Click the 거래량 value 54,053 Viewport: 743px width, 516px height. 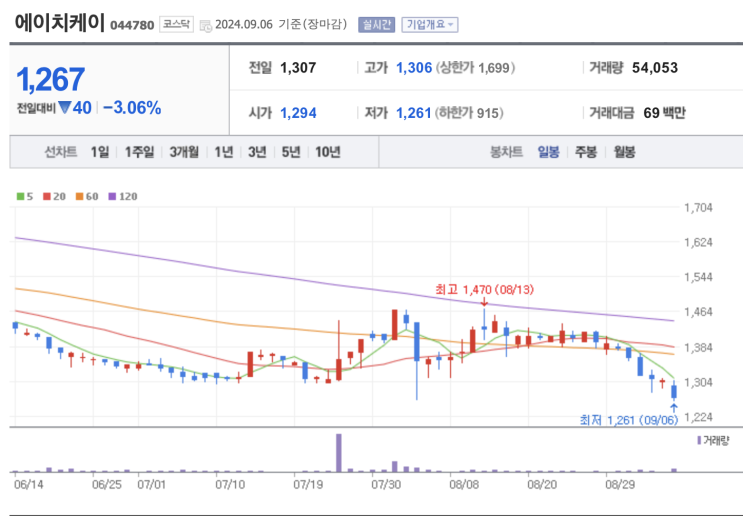(x=655, y=68)
